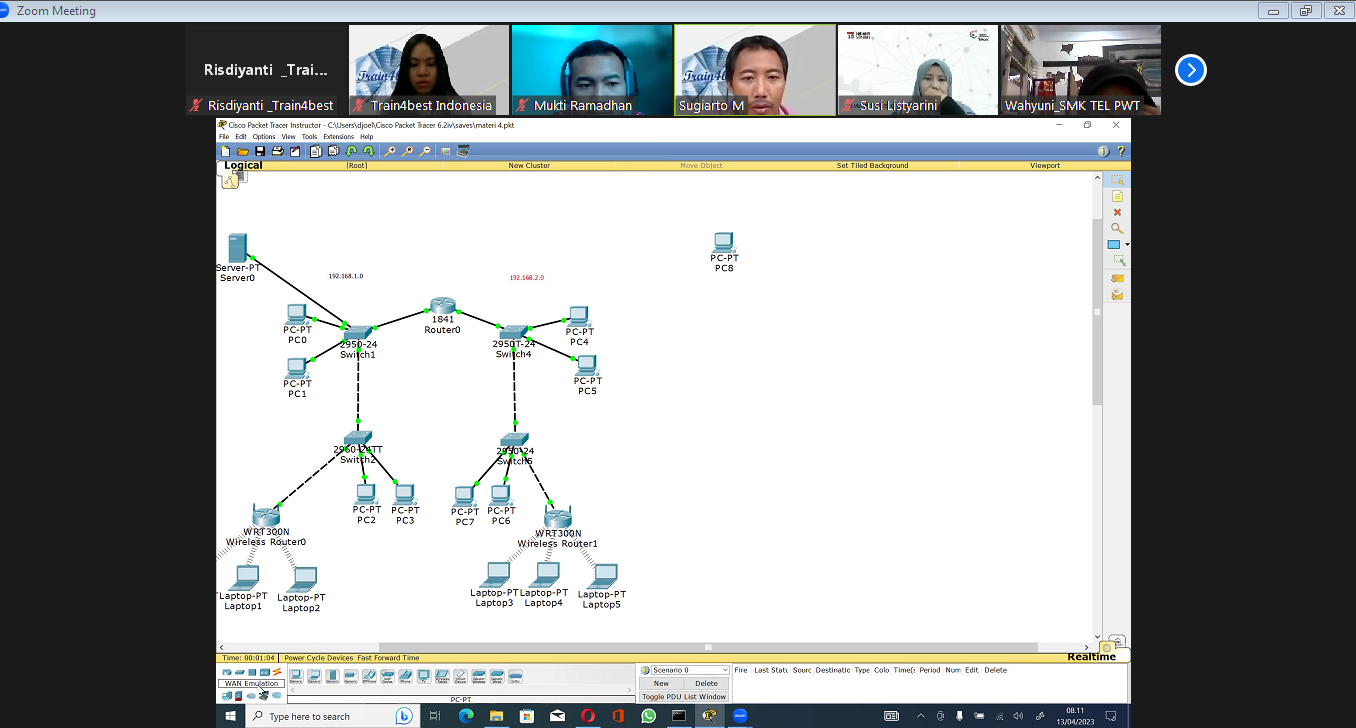Click Set Tiled Background button
Screen dimensions: 1356x728
click(872, 165)
